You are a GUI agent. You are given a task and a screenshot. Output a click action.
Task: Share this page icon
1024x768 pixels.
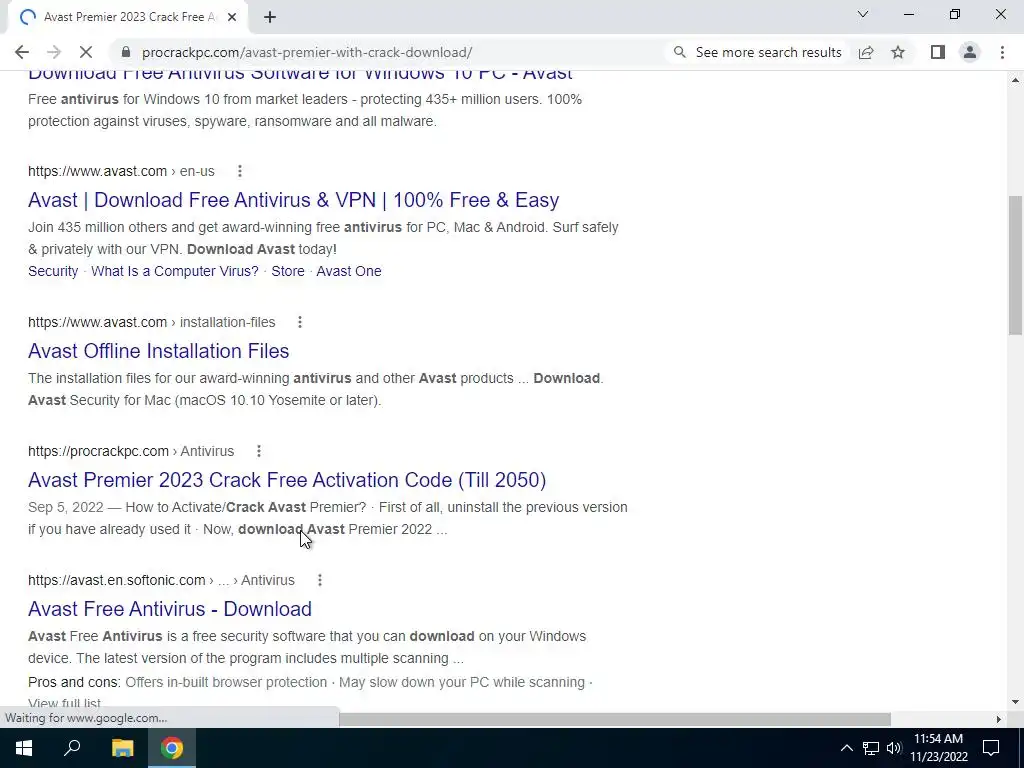866,52
